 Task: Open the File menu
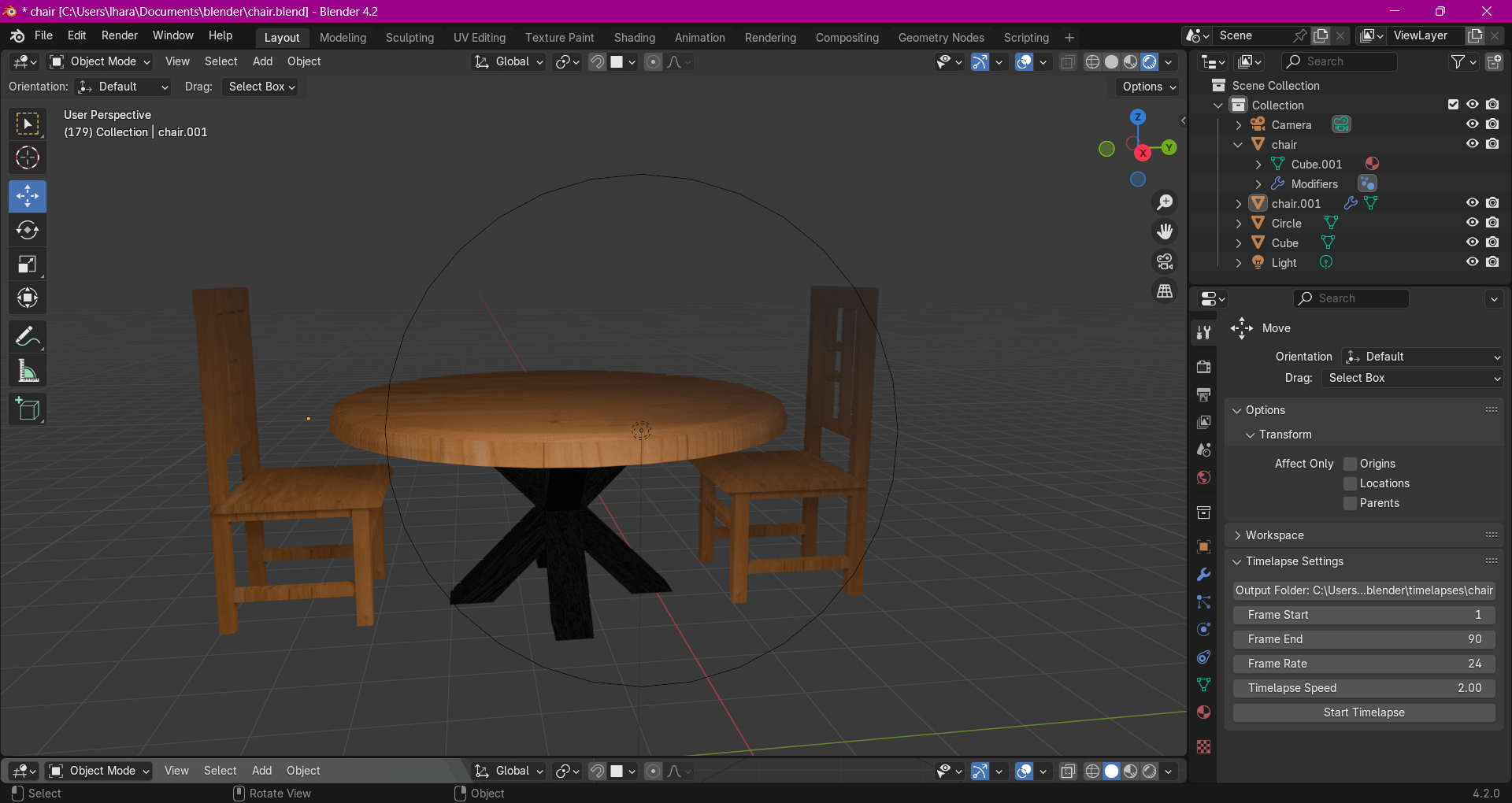coord(43,35)
